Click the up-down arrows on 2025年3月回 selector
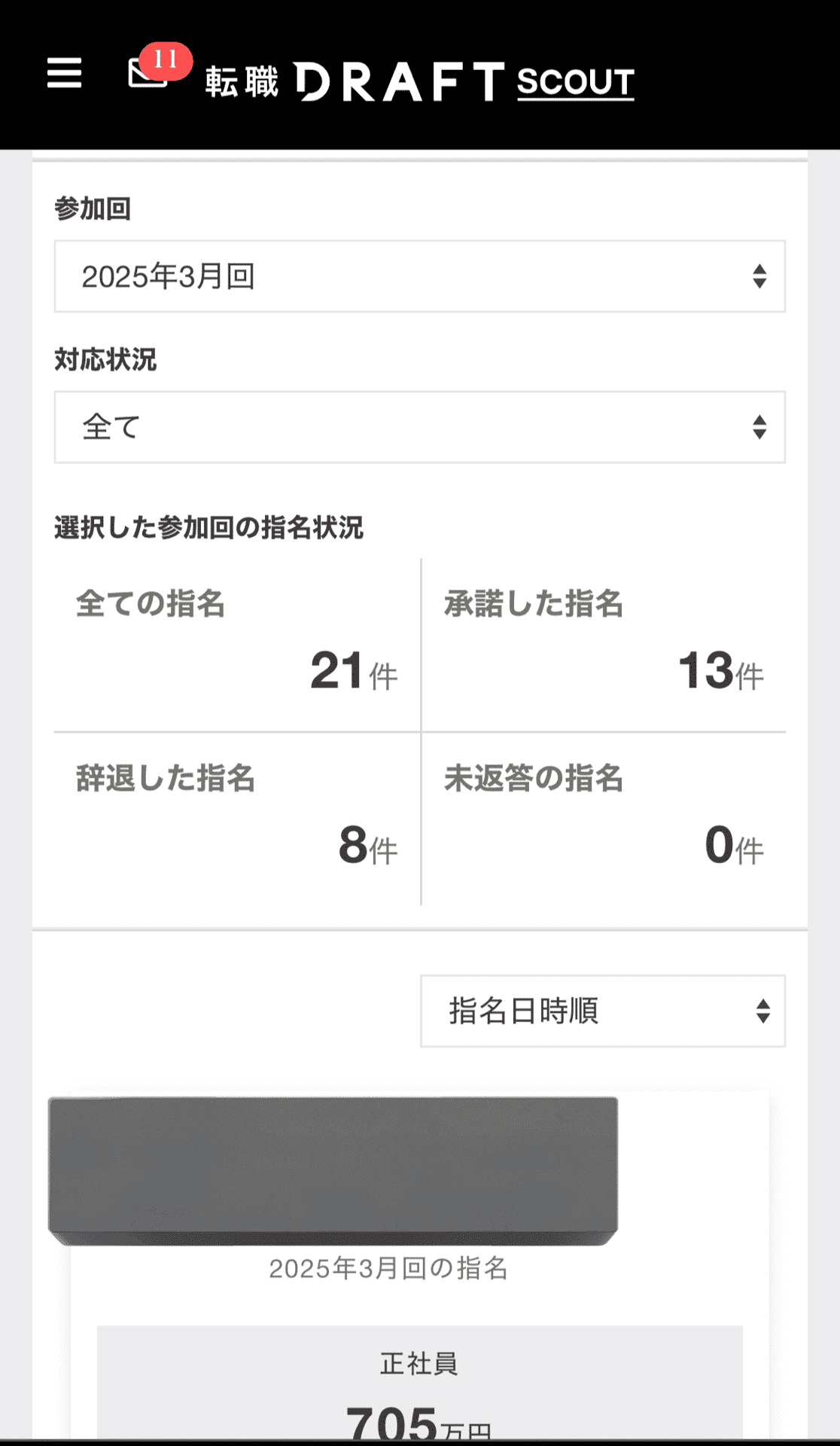The width and height of the screenshot is (840, 1446). (x=759, y=276)
